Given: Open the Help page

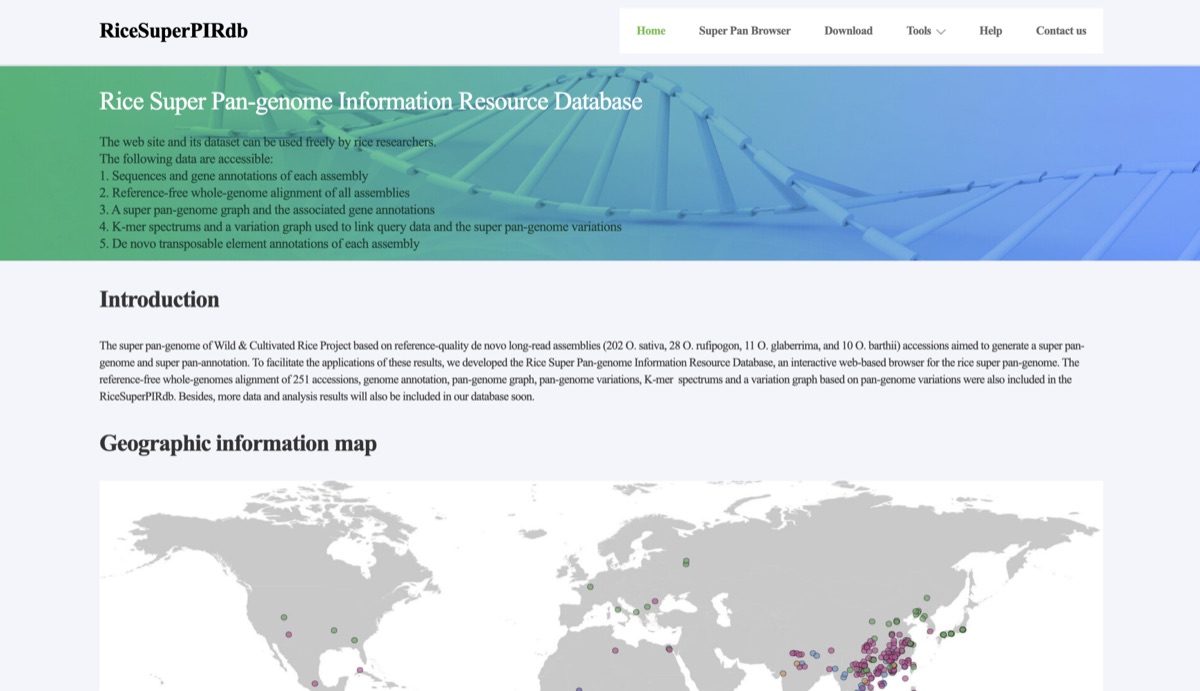Looking at the screenshot, I should click(990, 31).
